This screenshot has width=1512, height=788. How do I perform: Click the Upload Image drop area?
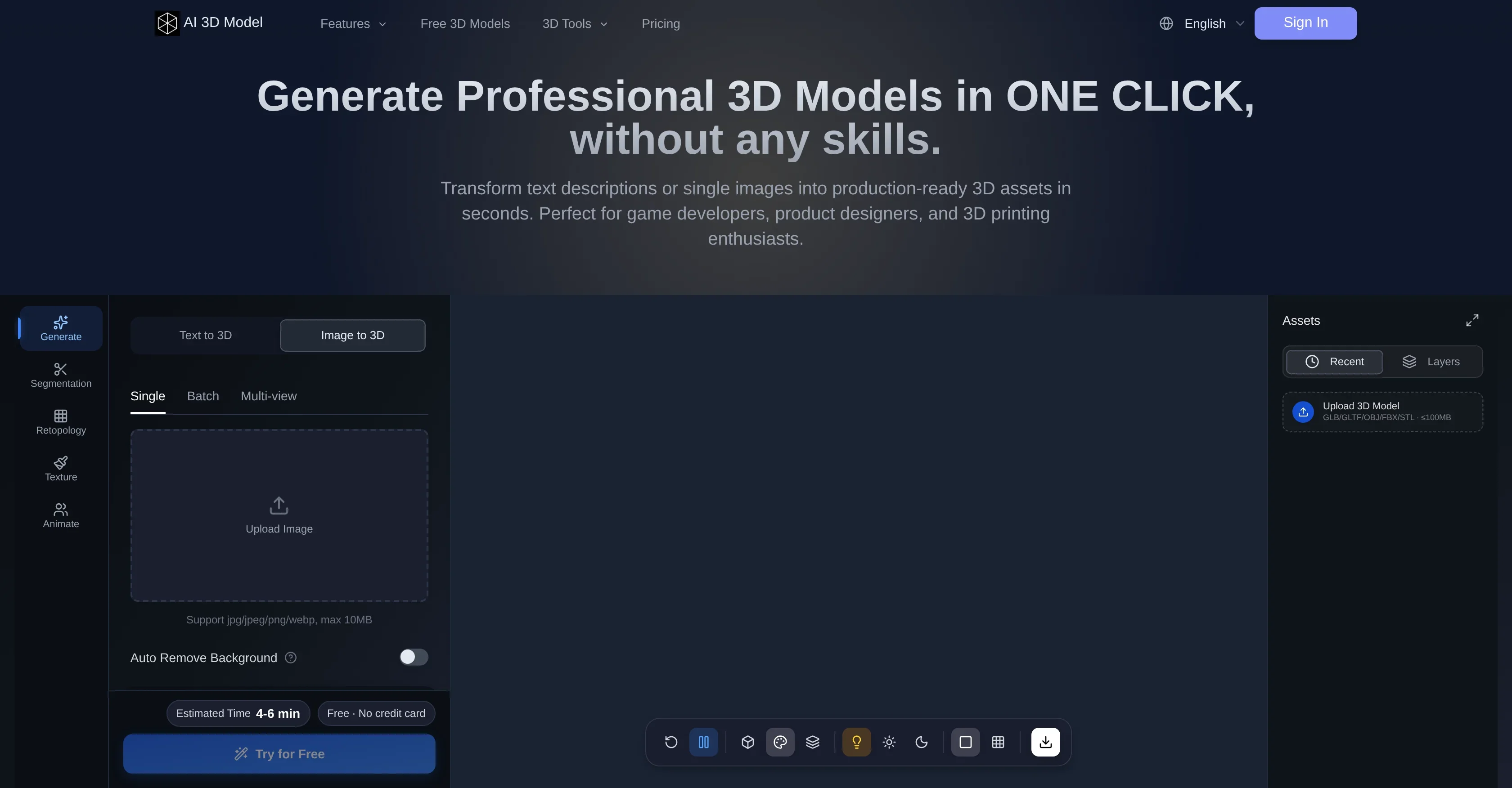(x=279, y=515)
